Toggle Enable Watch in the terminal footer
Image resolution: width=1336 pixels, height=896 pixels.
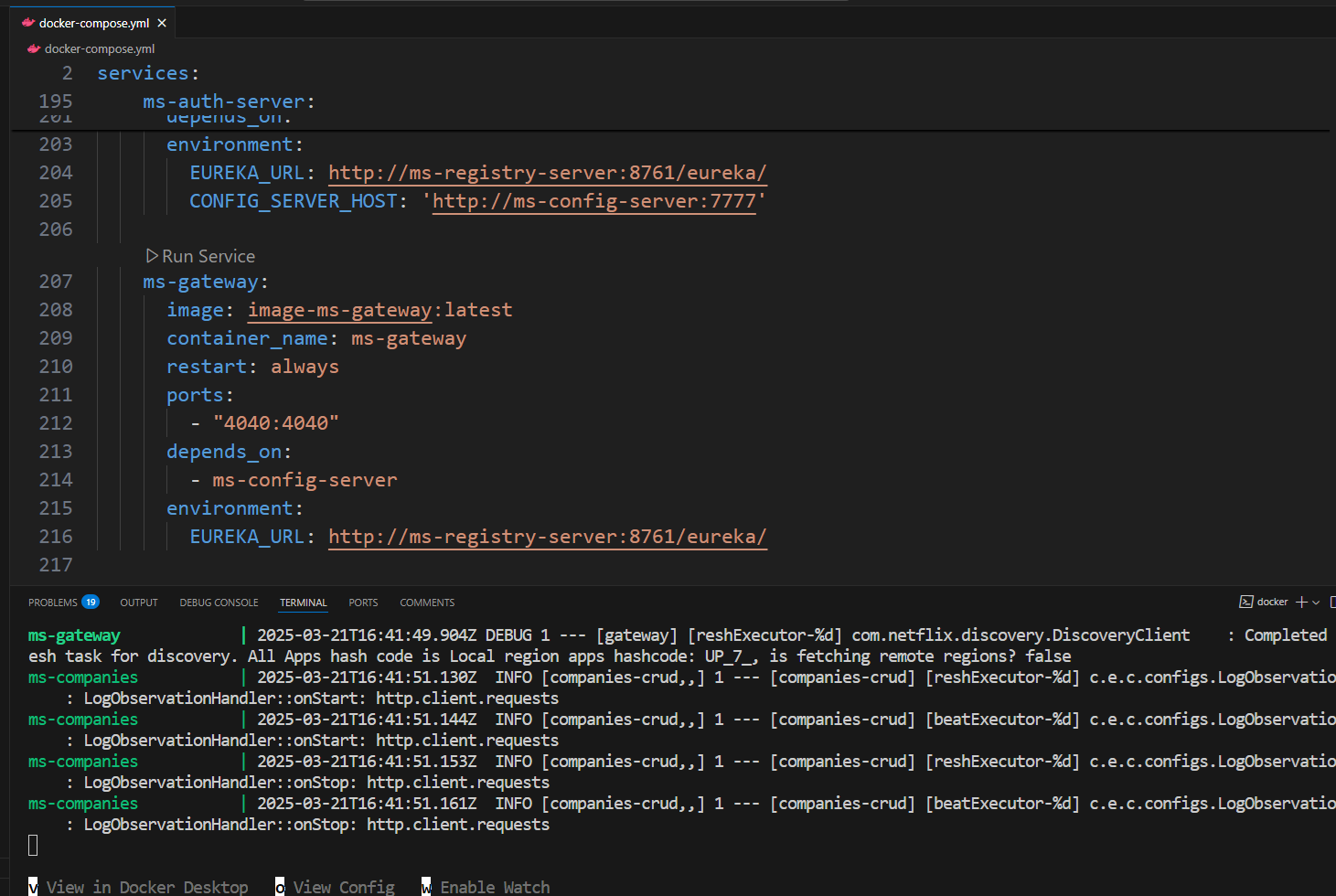pos(495,887)
